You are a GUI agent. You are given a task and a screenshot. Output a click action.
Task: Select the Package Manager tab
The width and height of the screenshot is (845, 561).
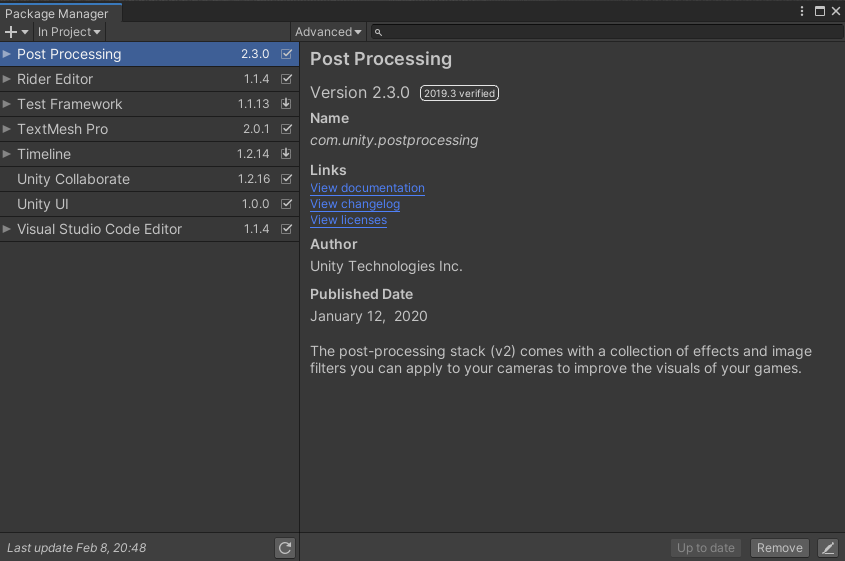(57, 13)
